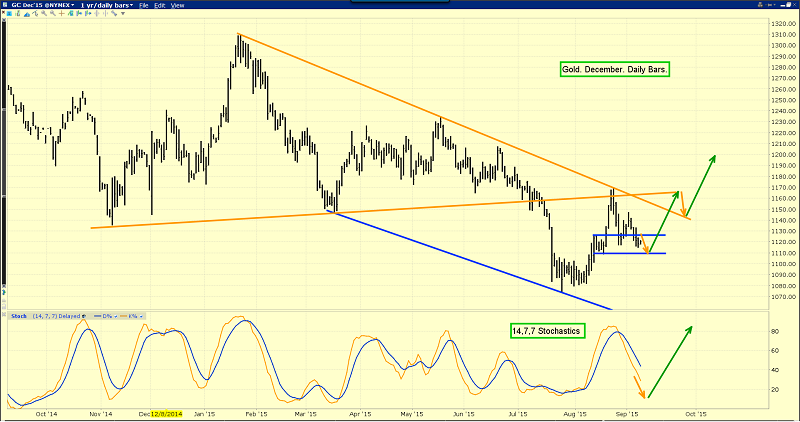Select the 'Gold. December. Daily Bars.' text annotation

613,70
